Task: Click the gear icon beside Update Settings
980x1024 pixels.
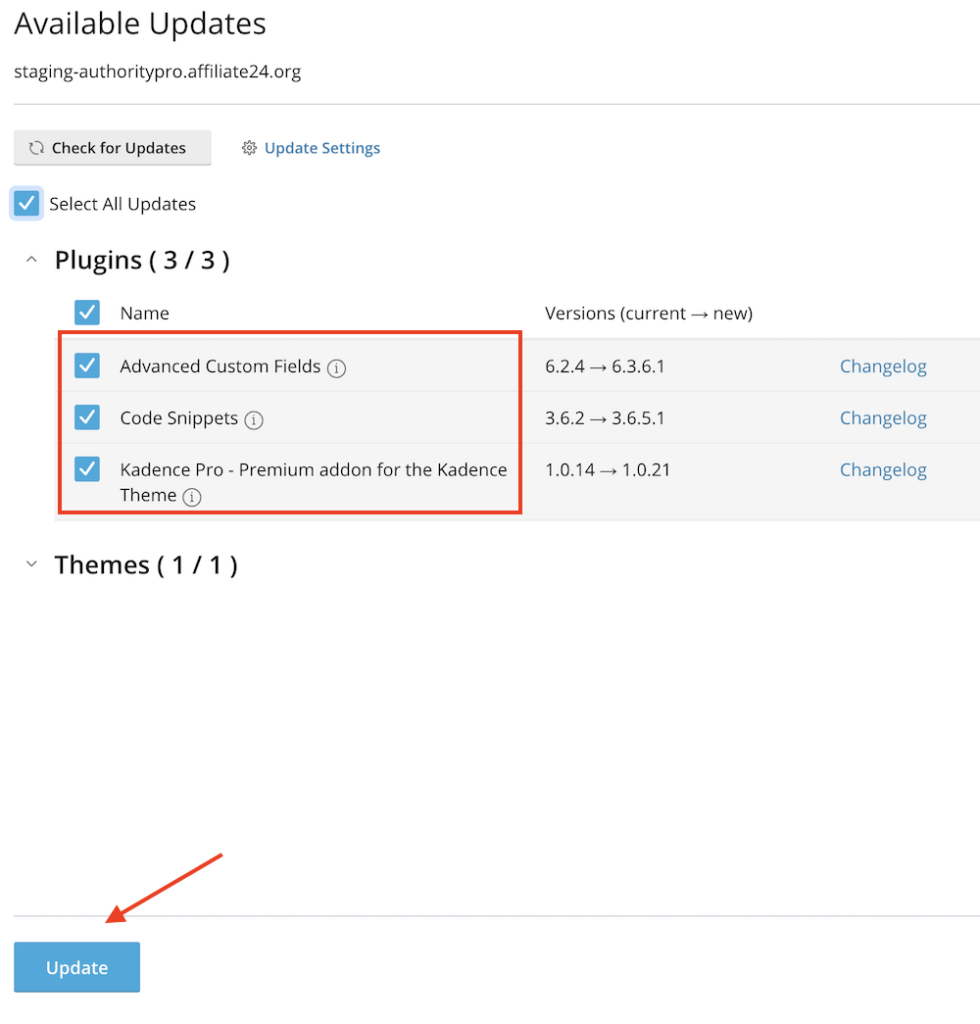Action: pyautogui.click(x=249, y=148)
